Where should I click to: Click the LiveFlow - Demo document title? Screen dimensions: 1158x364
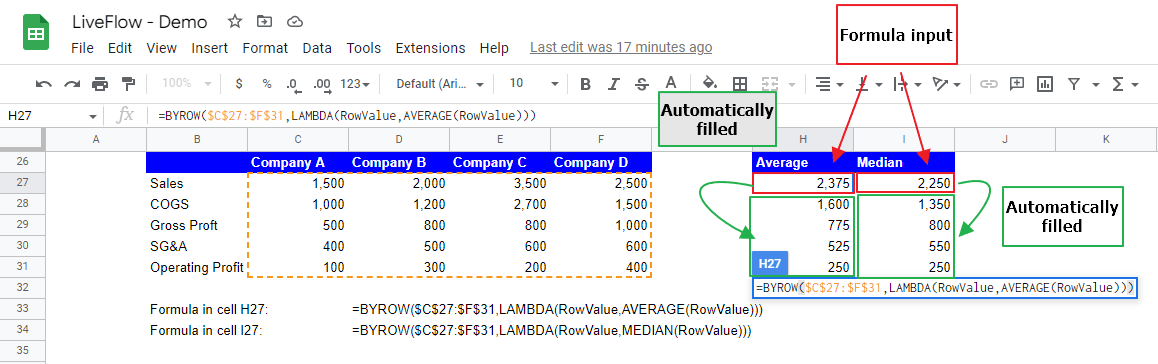pos(140,22)
